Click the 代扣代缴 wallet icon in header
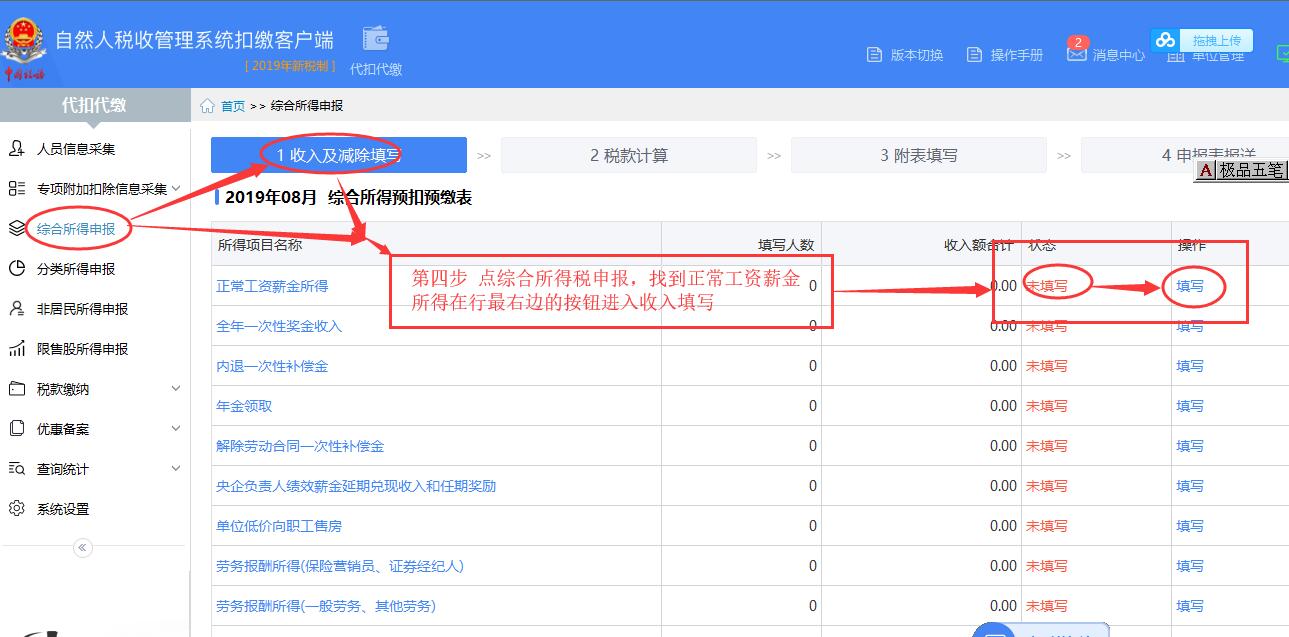 (x=376, y=40)
